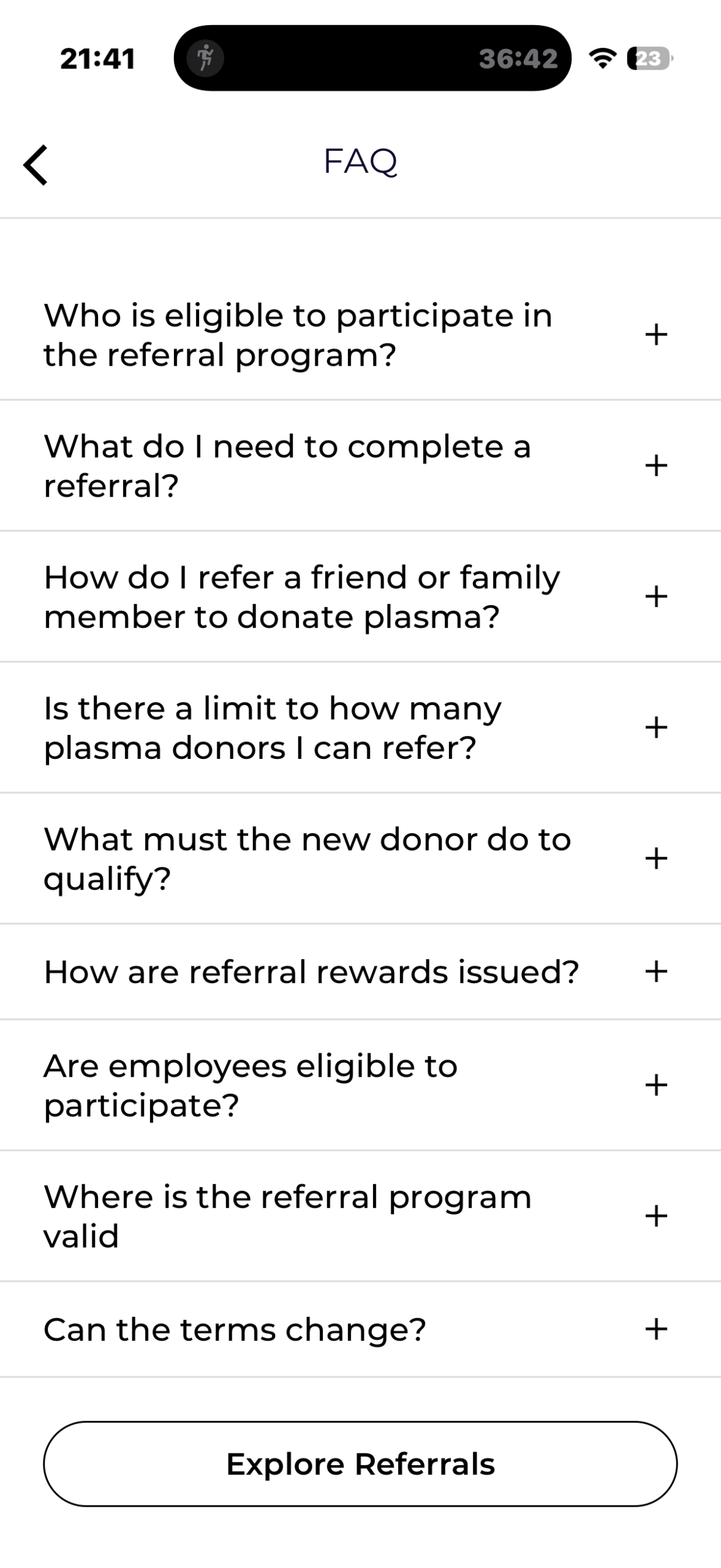
Task: Tap the back arrow icon
Action: click(x=36, y=165)
